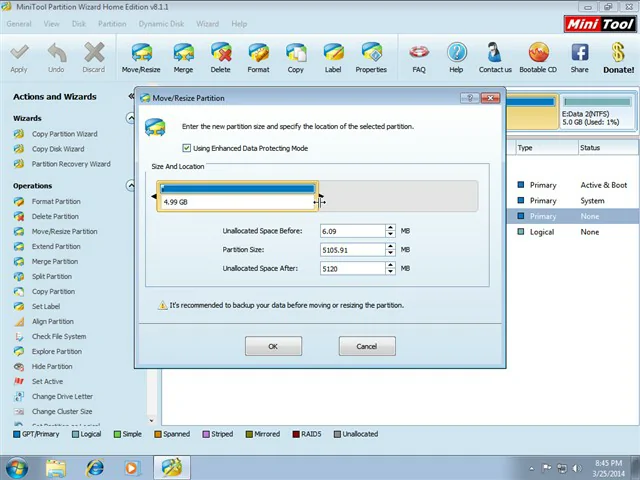This screenshot has width=640, height=480.
Task: Click the Discard toolbar icon
Action: coord(93,57)
